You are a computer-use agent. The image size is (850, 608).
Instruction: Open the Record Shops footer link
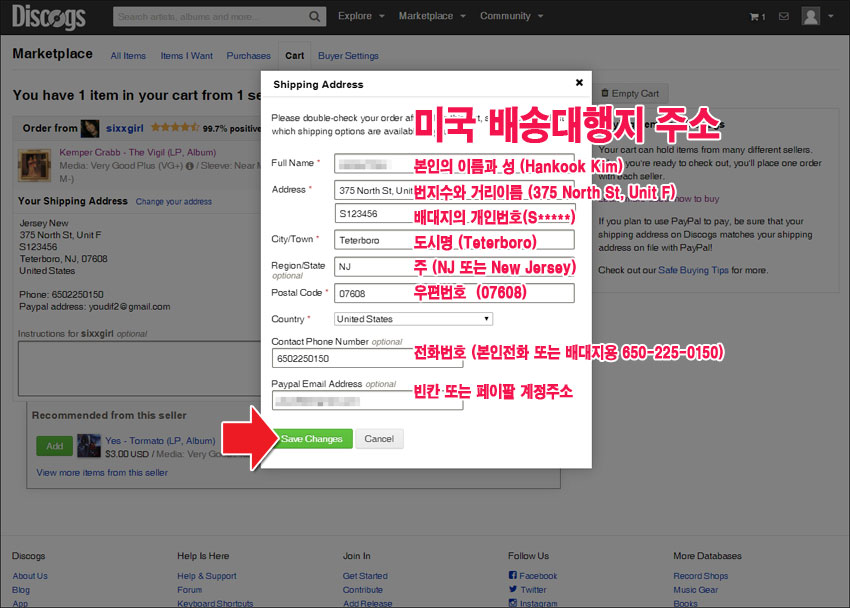coord(700,575)
